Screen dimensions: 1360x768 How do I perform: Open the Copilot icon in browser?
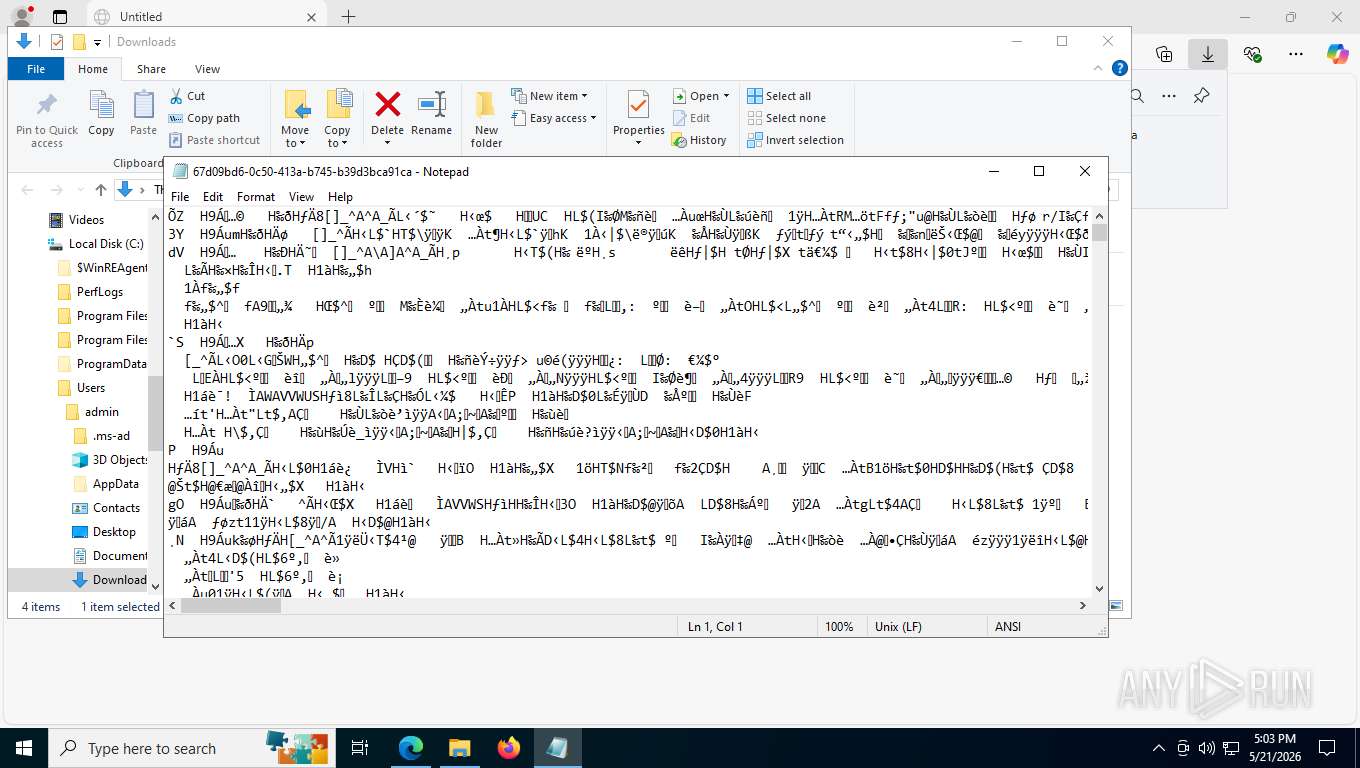[1337, 54]
